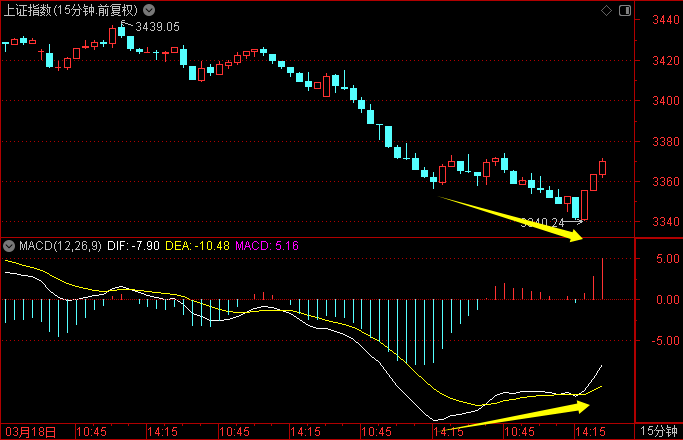This screenshot has height=440, width=683.
Task: Click the 3340.24 low price marker
Action: point(543,222)
